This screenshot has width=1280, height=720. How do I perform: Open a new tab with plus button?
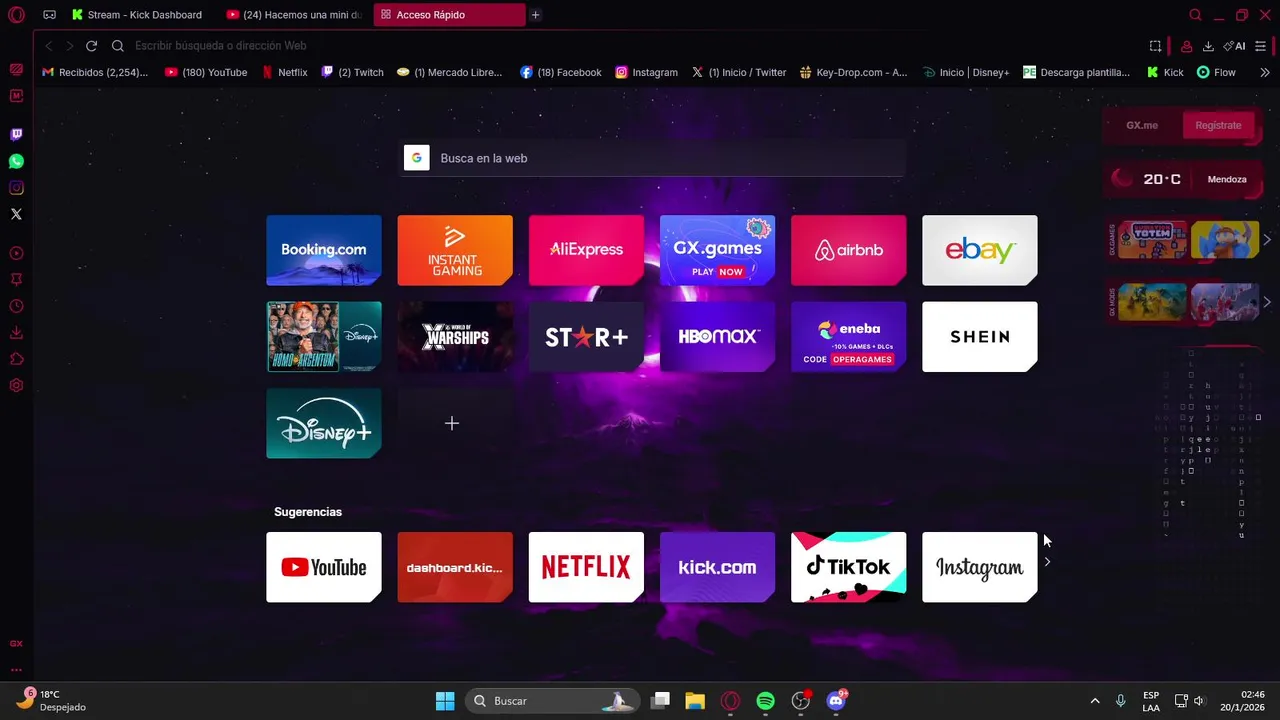[x=536, y=15]
